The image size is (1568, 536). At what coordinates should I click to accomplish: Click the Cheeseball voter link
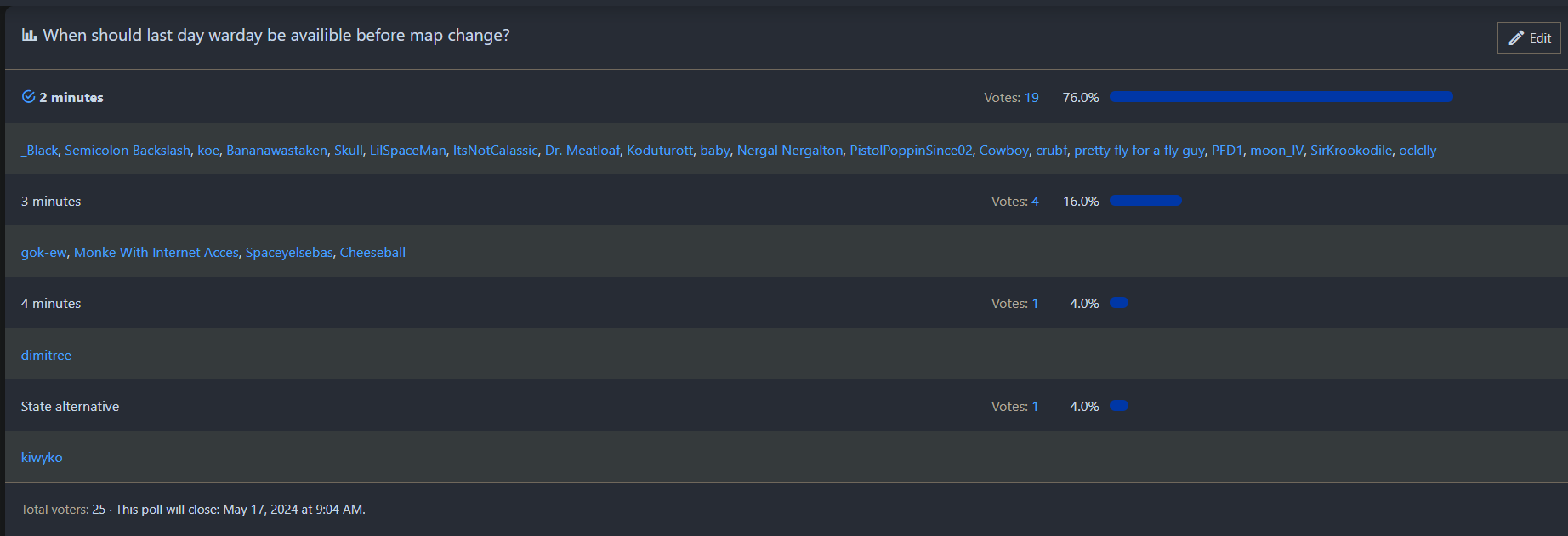(x=372, y=253)
